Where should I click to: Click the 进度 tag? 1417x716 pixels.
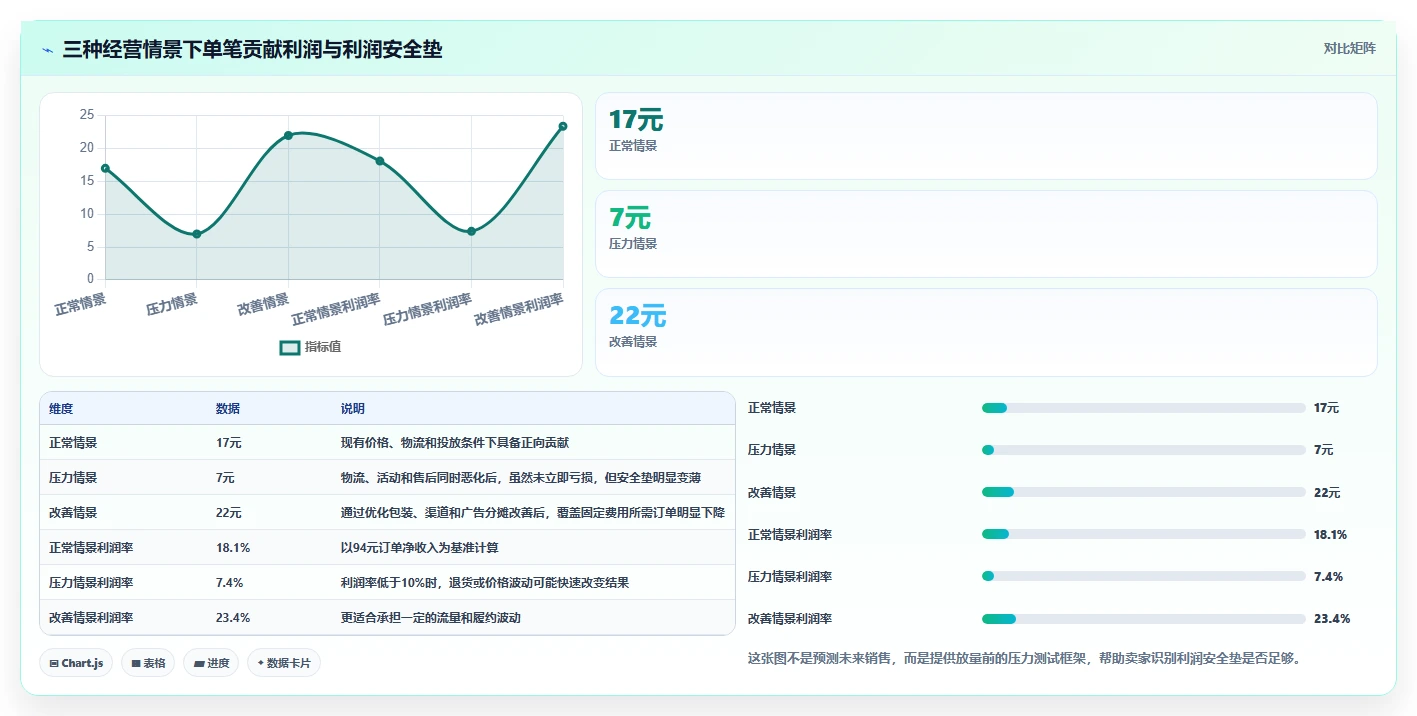pyautogui.click(x=211, y=663)
